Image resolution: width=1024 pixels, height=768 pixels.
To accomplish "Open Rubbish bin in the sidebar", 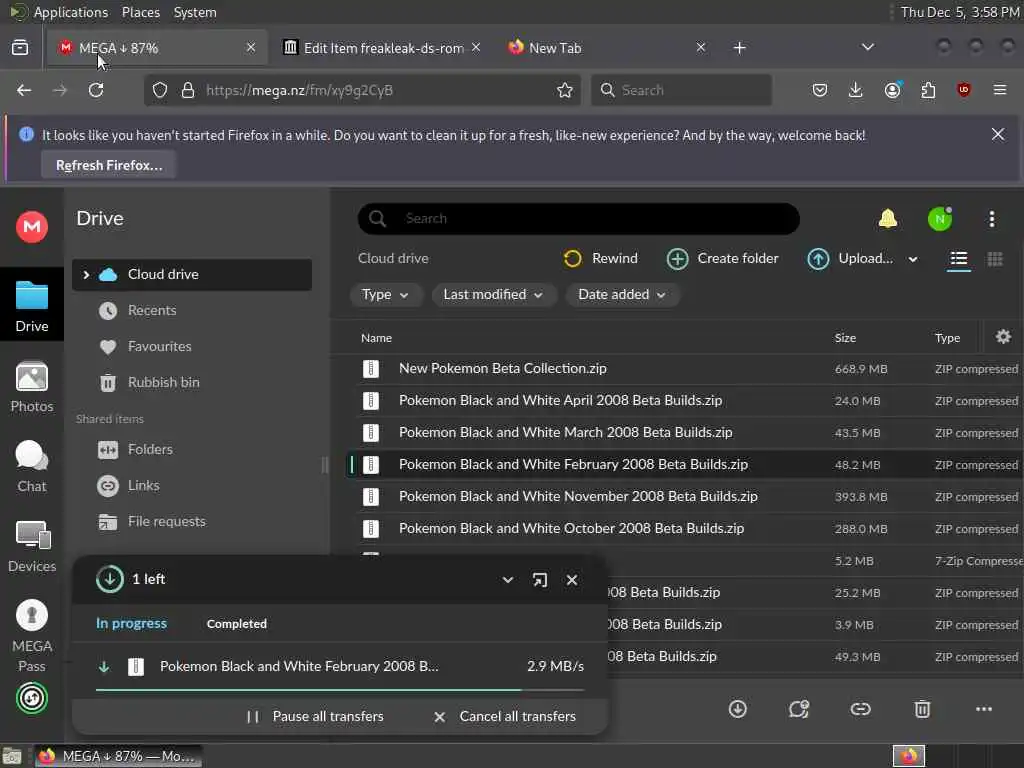I will click(163, 383).
